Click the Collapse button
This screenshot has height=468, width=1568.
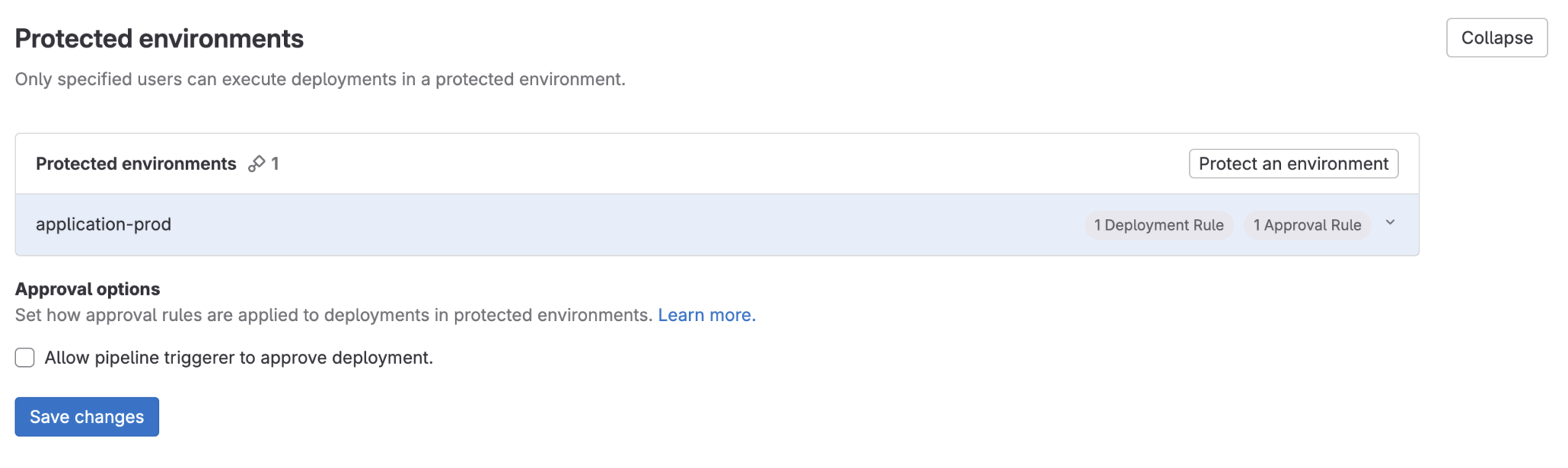pos(1496,38)
